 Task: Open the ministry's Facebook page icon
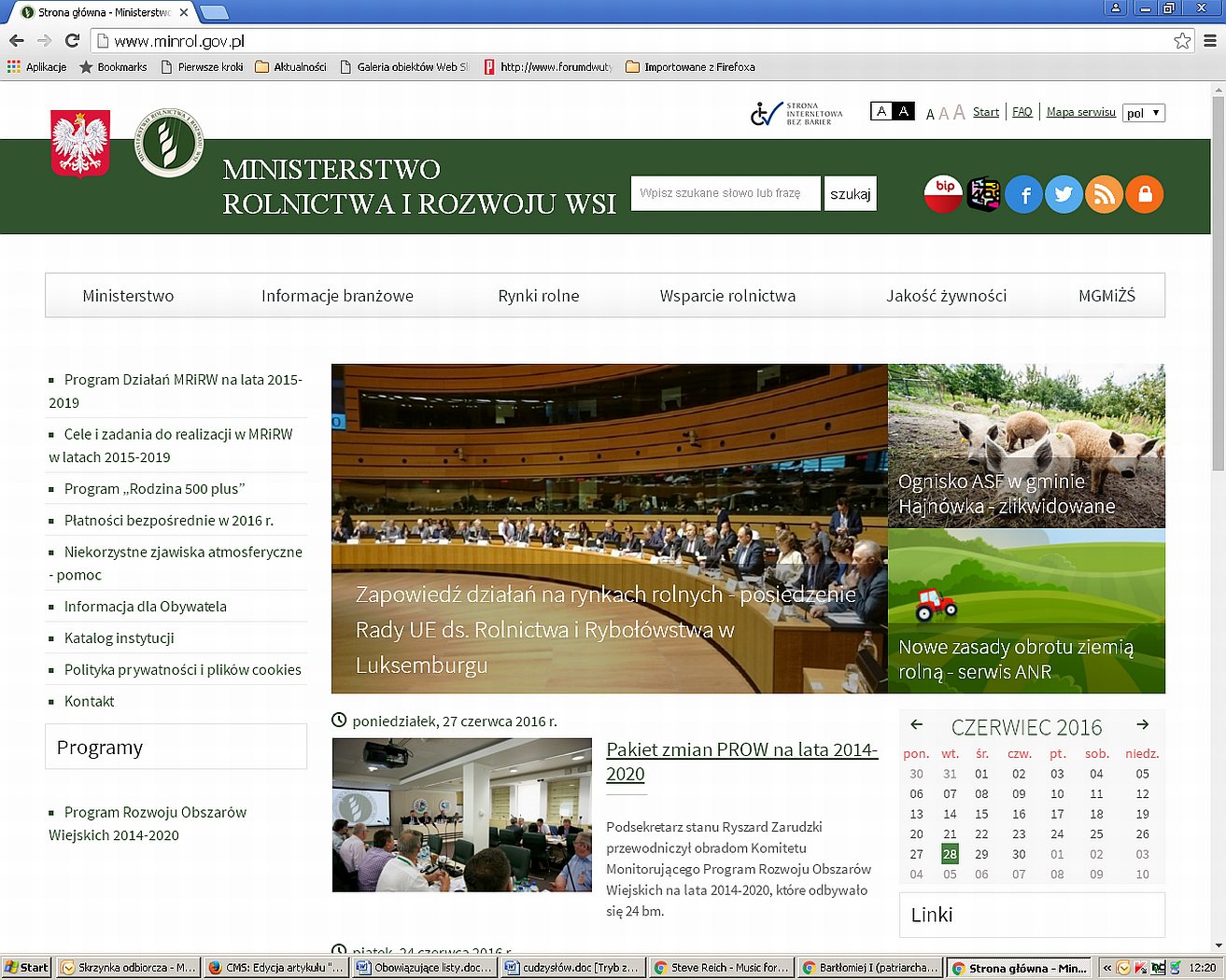point(1024,194)
